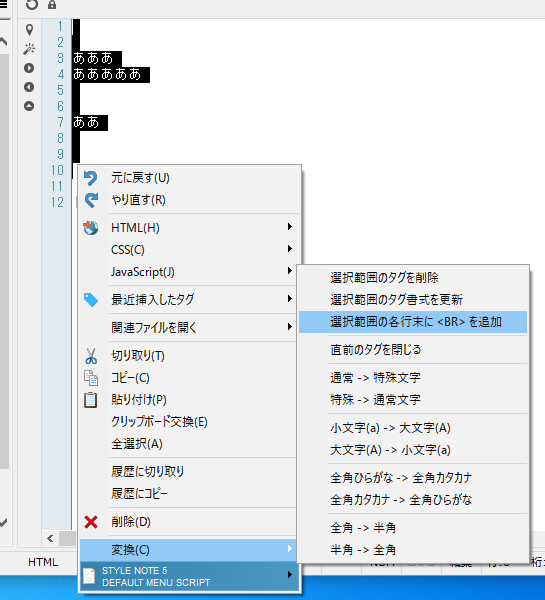Choose 全選択(A) menu entry
Image resolution: width=545 pixels, height=600 pixels.
(x=190, y=444)
